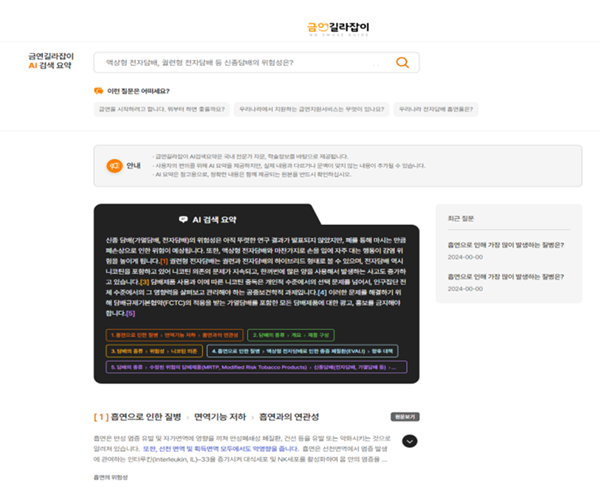
Task: Select suggestion '금연을 시작하려고 합니다'
Action: point(159,109)
